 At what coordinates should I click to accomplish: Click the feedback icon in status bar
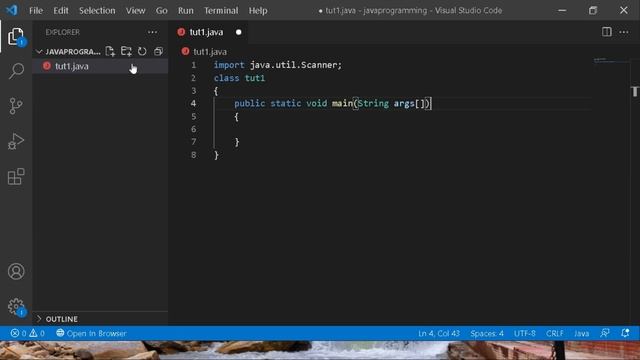click(605, 333)
